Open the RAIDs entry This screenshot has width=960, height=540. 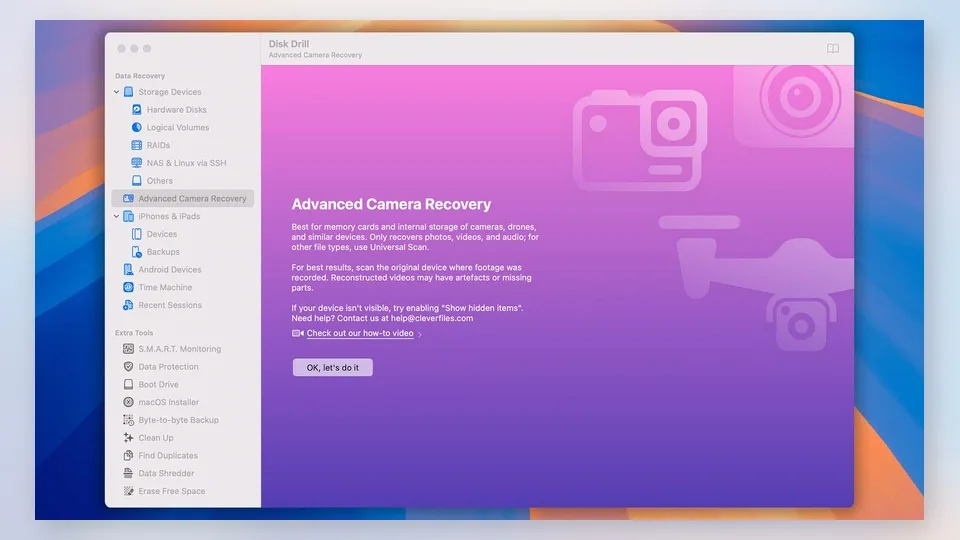click(x=158, y=145)
